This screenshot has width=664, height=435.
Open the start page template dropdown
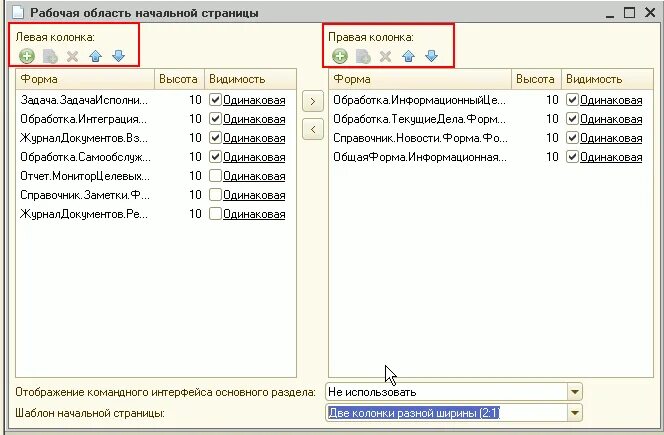575,413
